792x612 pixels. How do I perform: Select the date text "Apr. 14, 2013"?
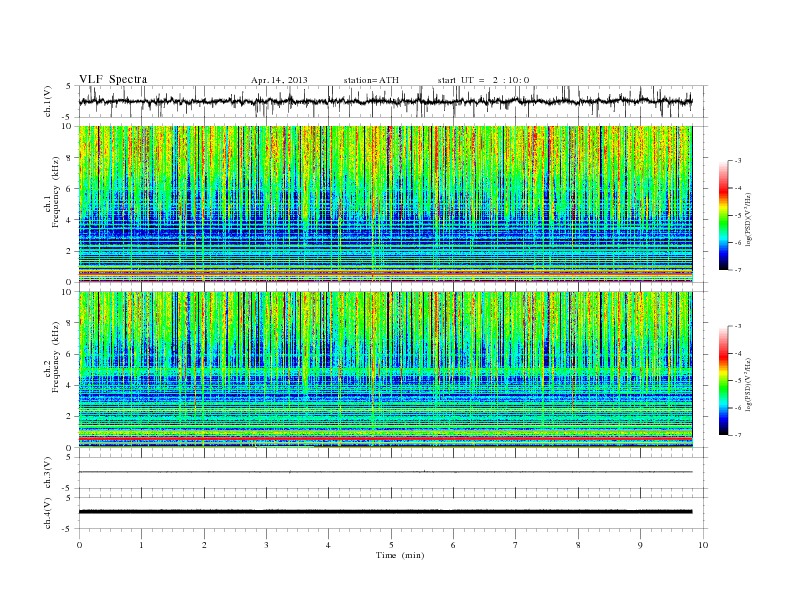pyautogui.click(x=279, y=80)
